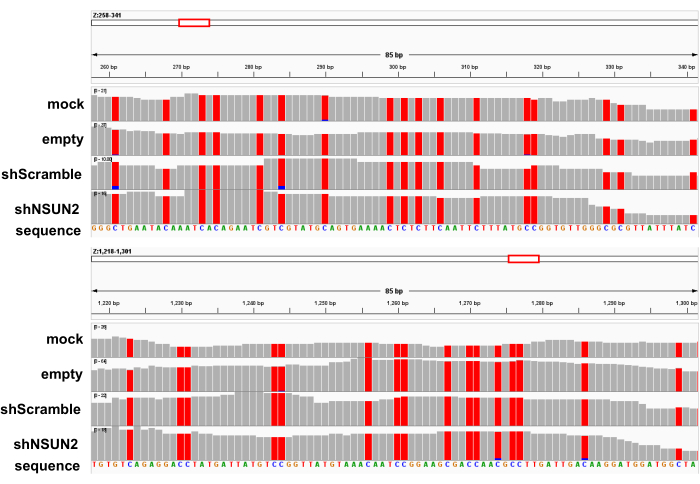Click the 85 bp span label in Z:1,218-1,301 panel
Viewport: 700px width, 484px height.
(x=394, y=291)
